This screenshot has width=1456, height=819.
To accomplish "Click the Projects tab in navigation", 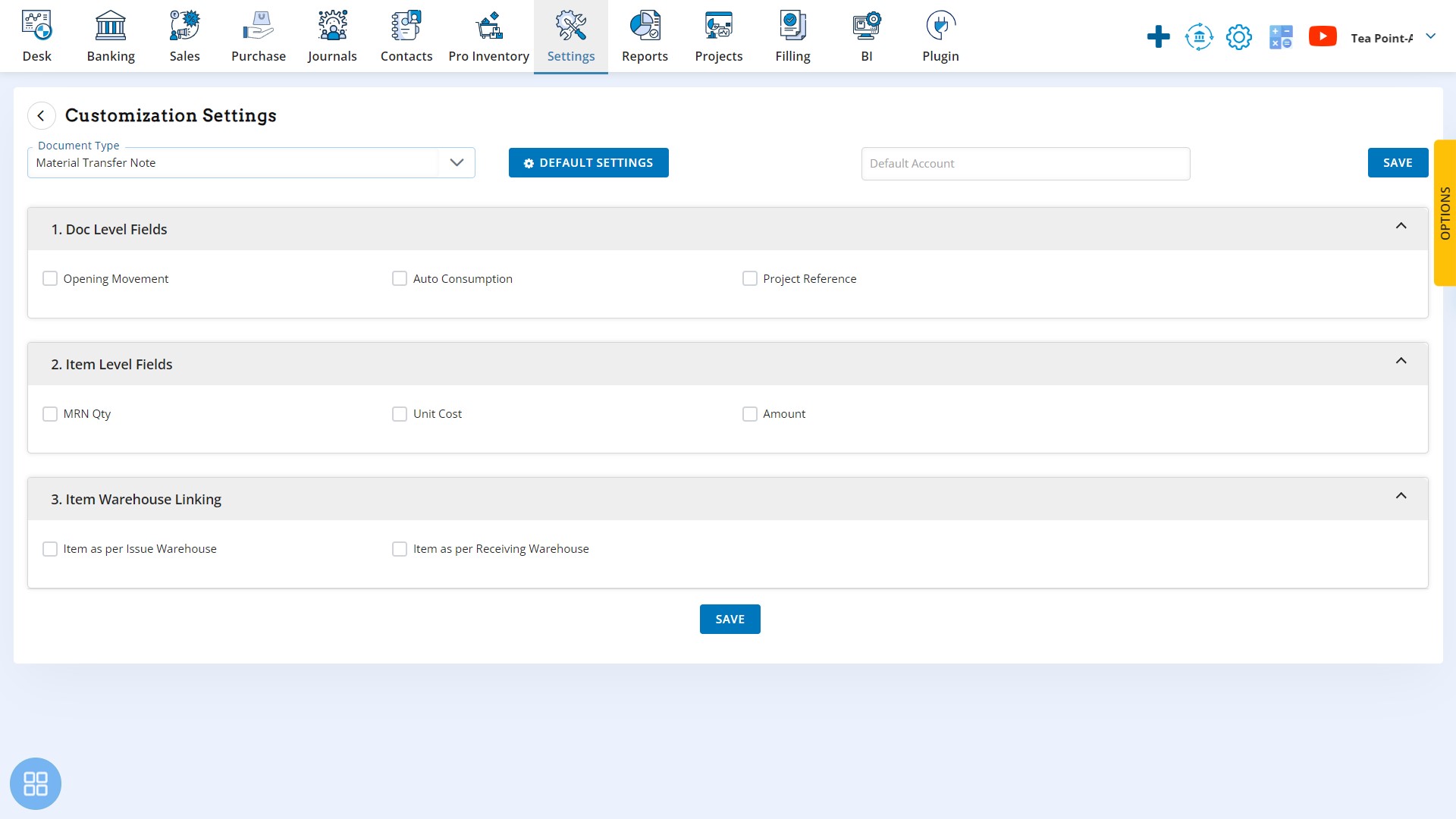I will 719,36.
